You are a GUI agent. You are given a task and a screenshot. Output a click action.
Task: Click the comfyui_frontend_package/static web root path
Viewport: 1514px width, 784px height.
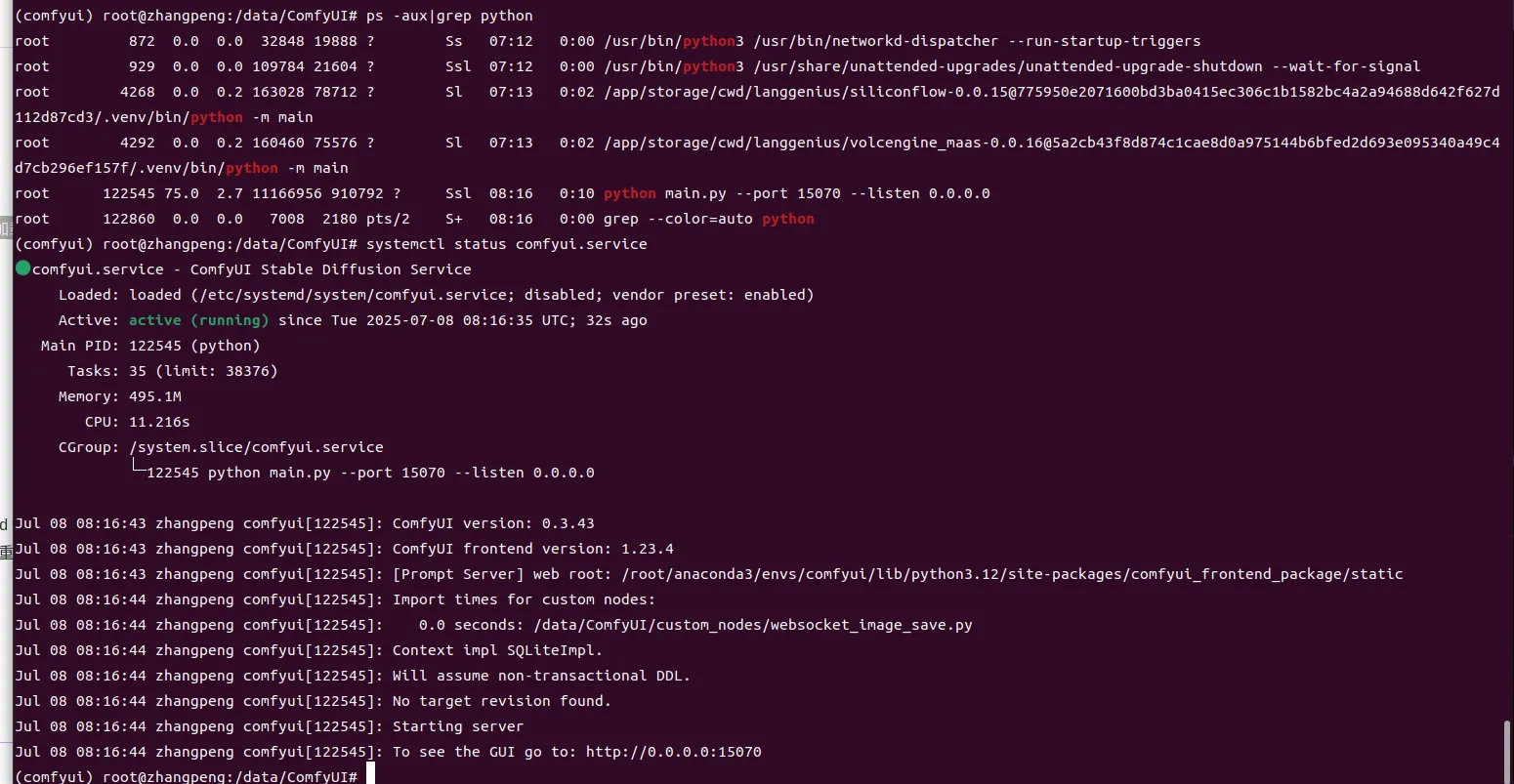pyautogui.click(x=1012, y=574)
